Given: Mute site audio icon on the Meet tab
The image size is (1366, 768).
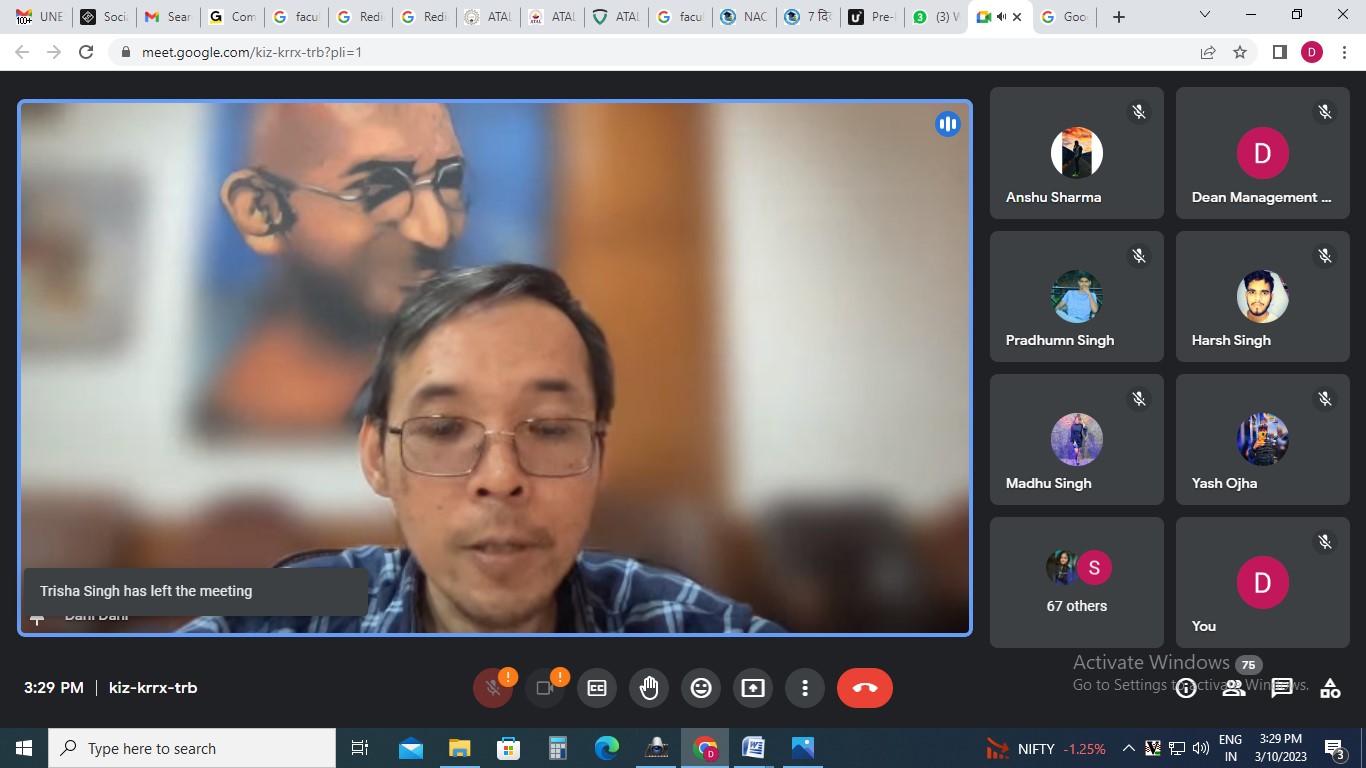Looking at the screenshot, I should tap(1000, 17).
